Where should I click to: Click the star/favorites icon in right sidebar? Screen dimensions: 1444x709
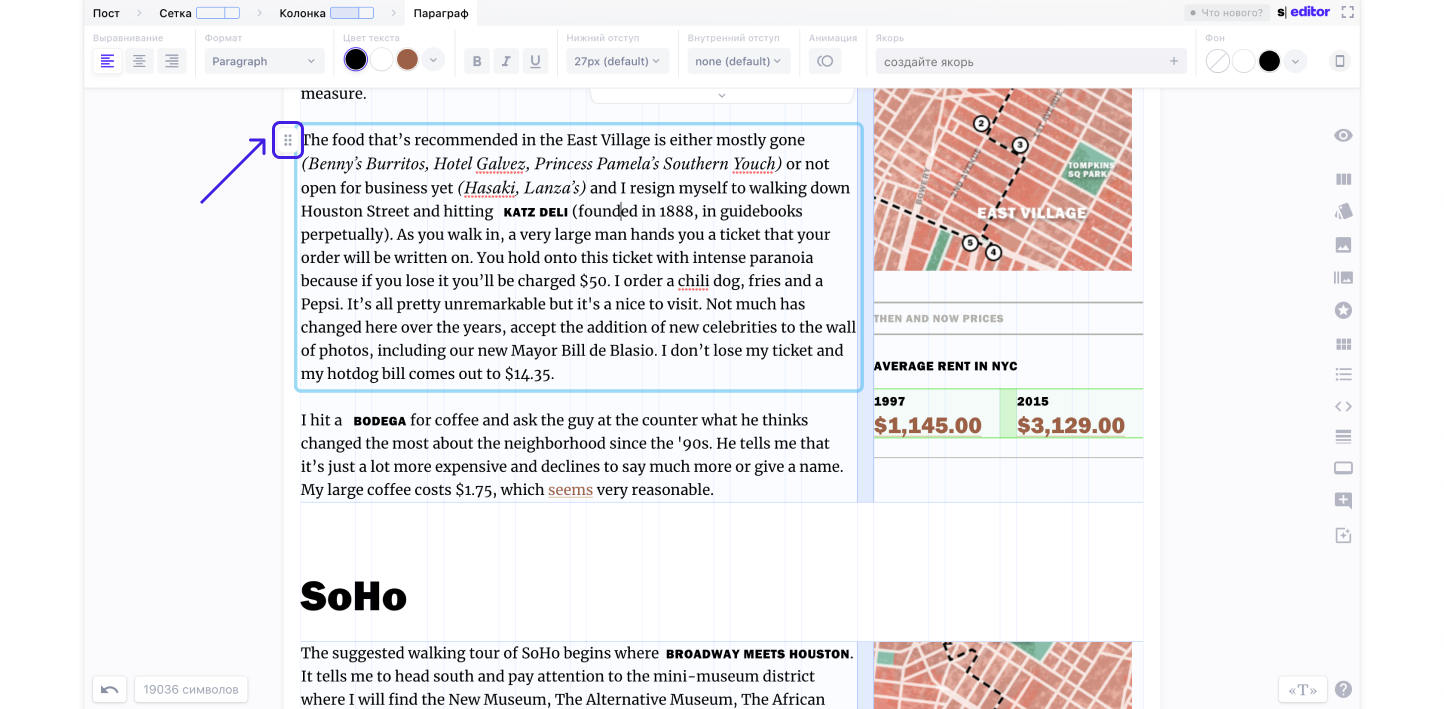point(1343,310)
